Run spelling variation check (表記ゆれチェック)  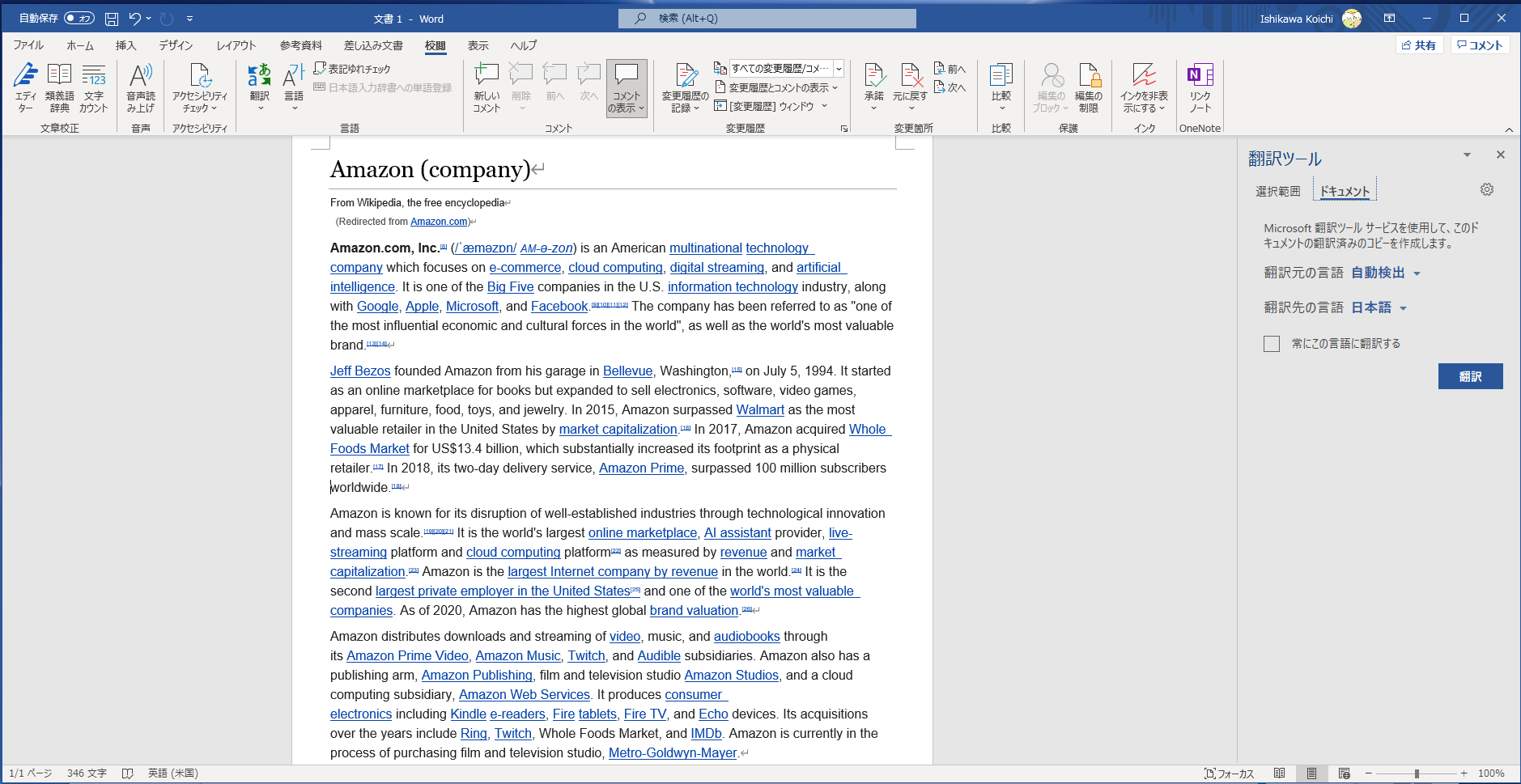click(352, 69)
